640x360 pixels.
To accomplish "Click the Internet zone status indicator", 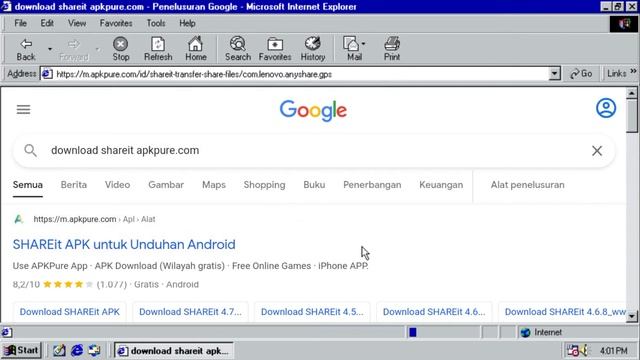I will coord(542,332).
